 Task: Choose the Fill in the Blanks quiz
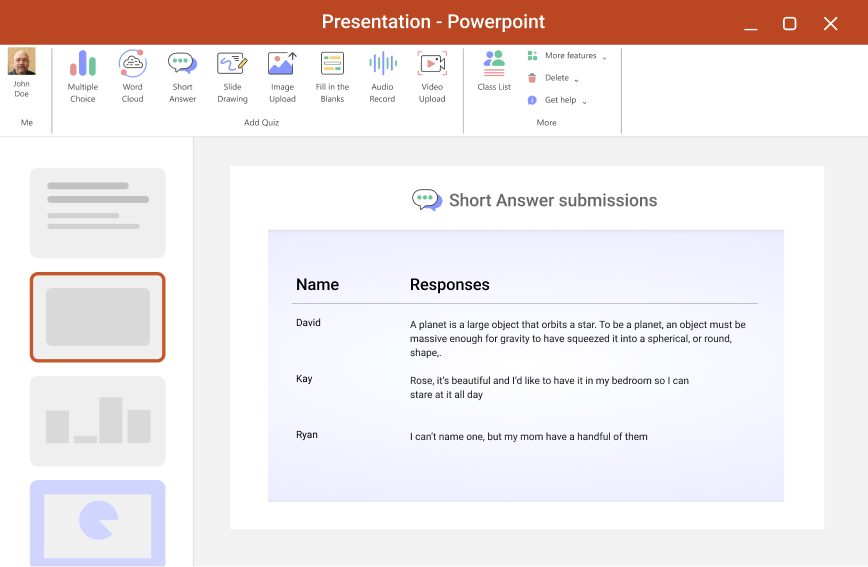coord(332,77)
